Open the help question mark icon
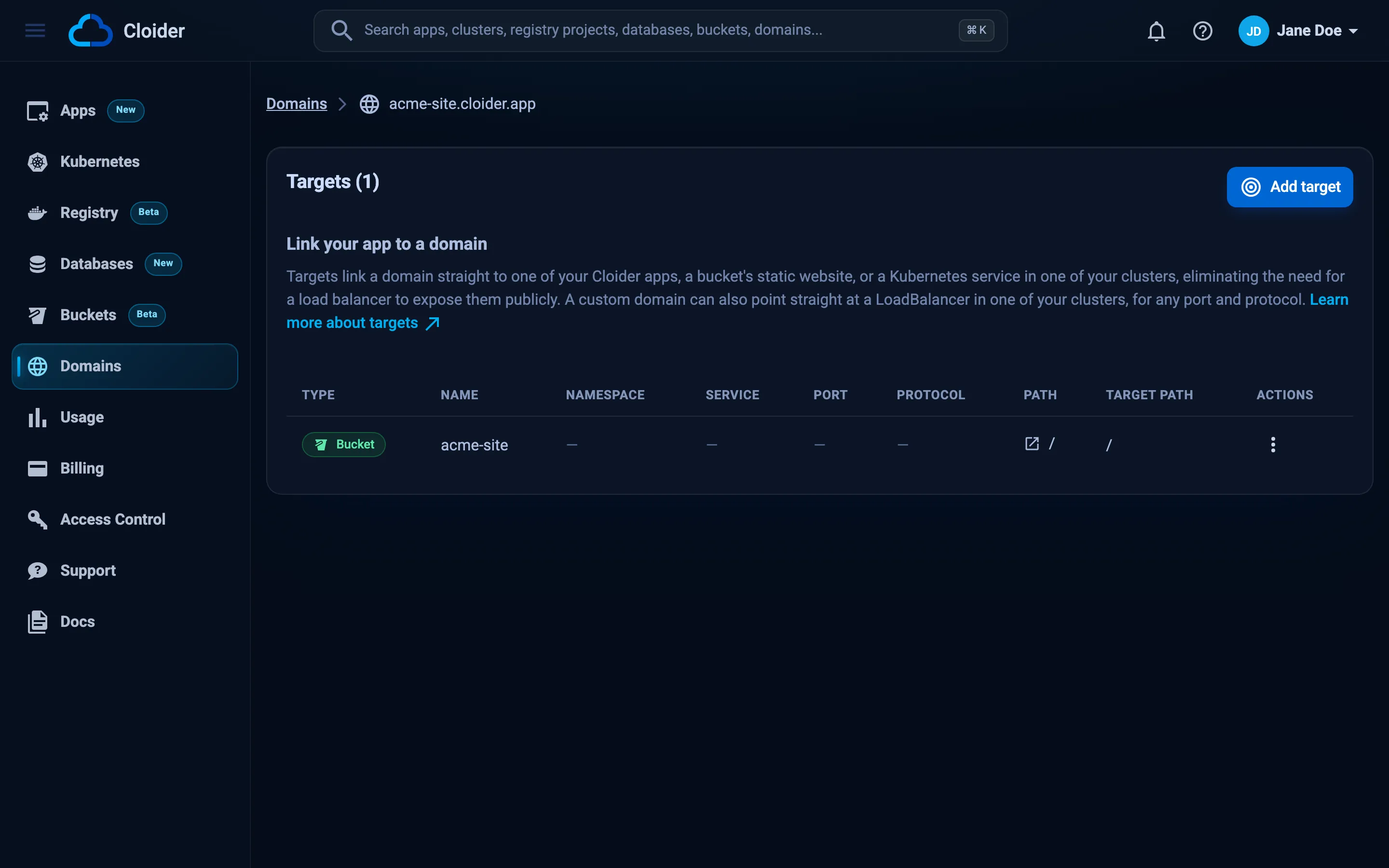1389x868 pixels. (x=1202, y=31)
